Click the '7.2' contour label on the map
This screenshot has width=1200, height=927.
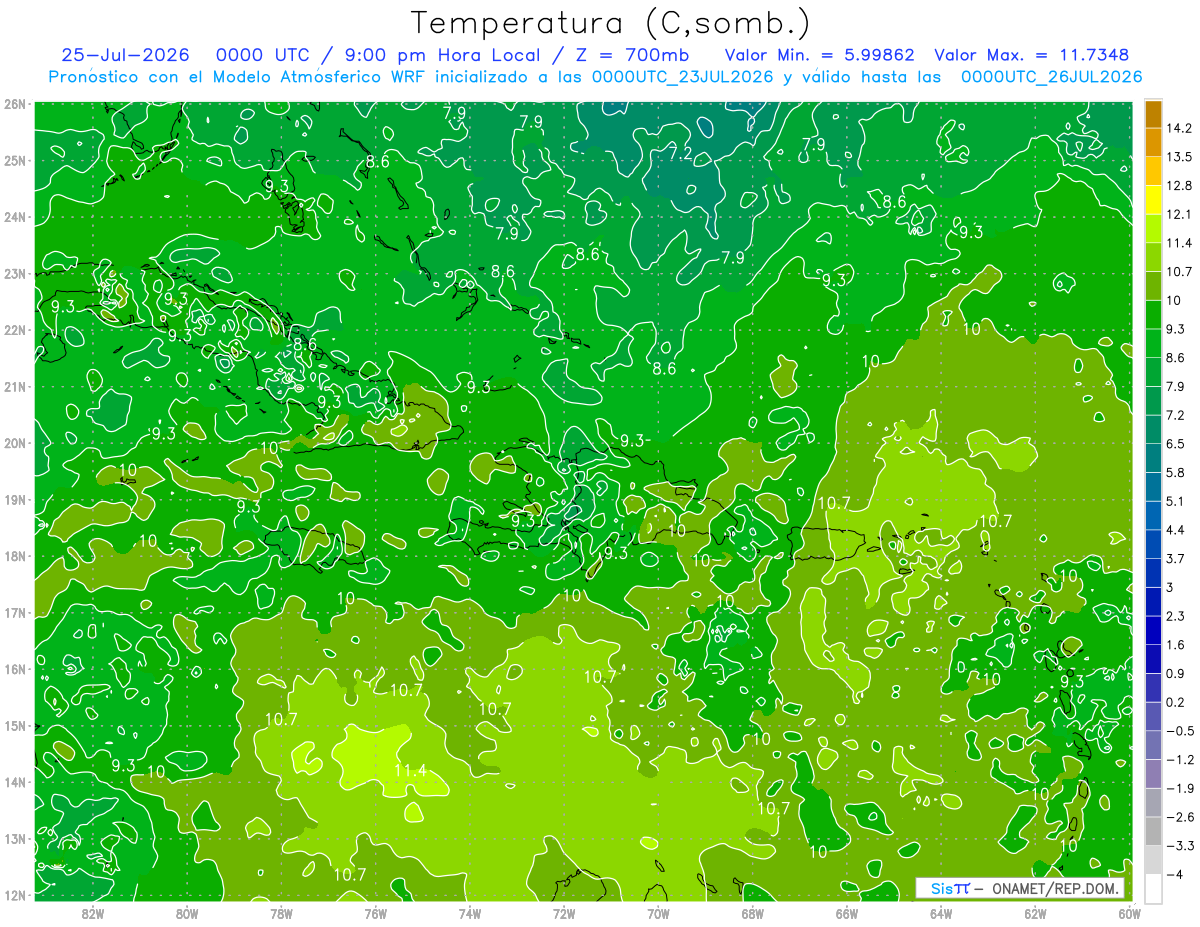tap(681, 153)
